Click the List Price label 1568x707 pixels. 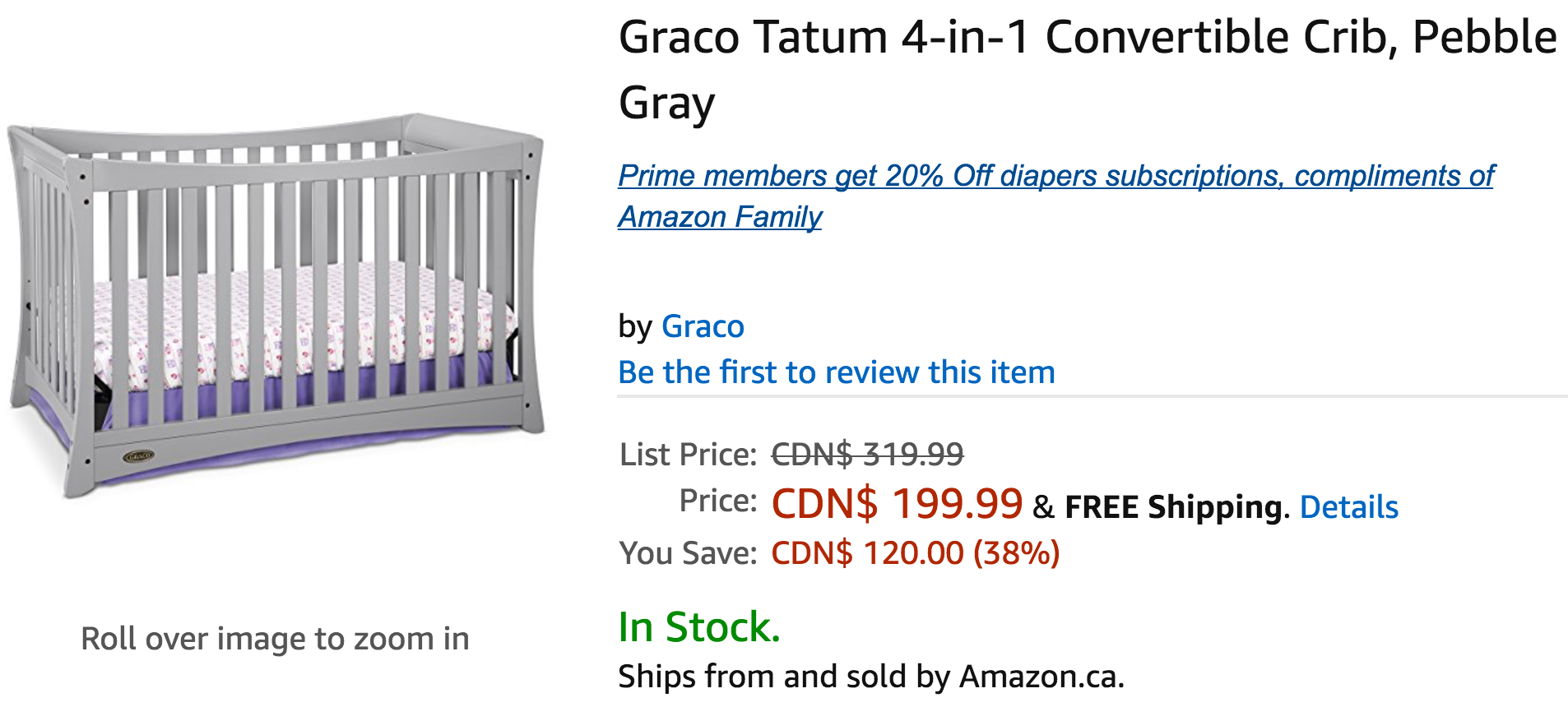[688, 454]
